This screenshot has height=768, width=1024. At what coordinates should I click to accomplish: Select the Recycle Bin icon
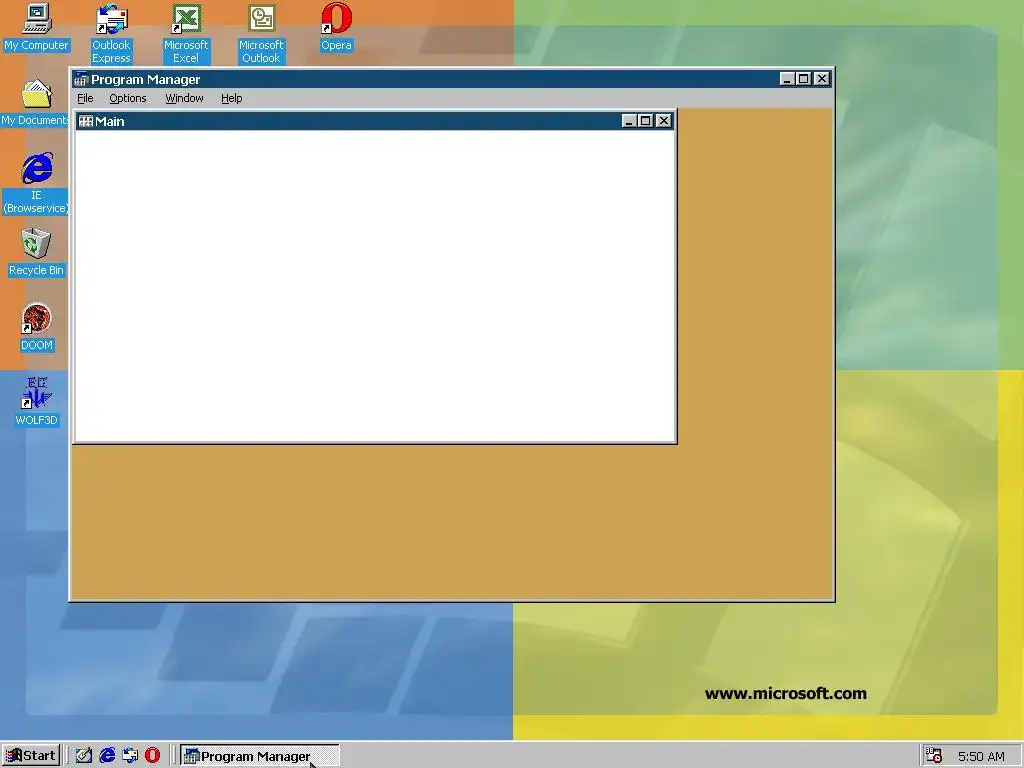(x=36, y=252)
